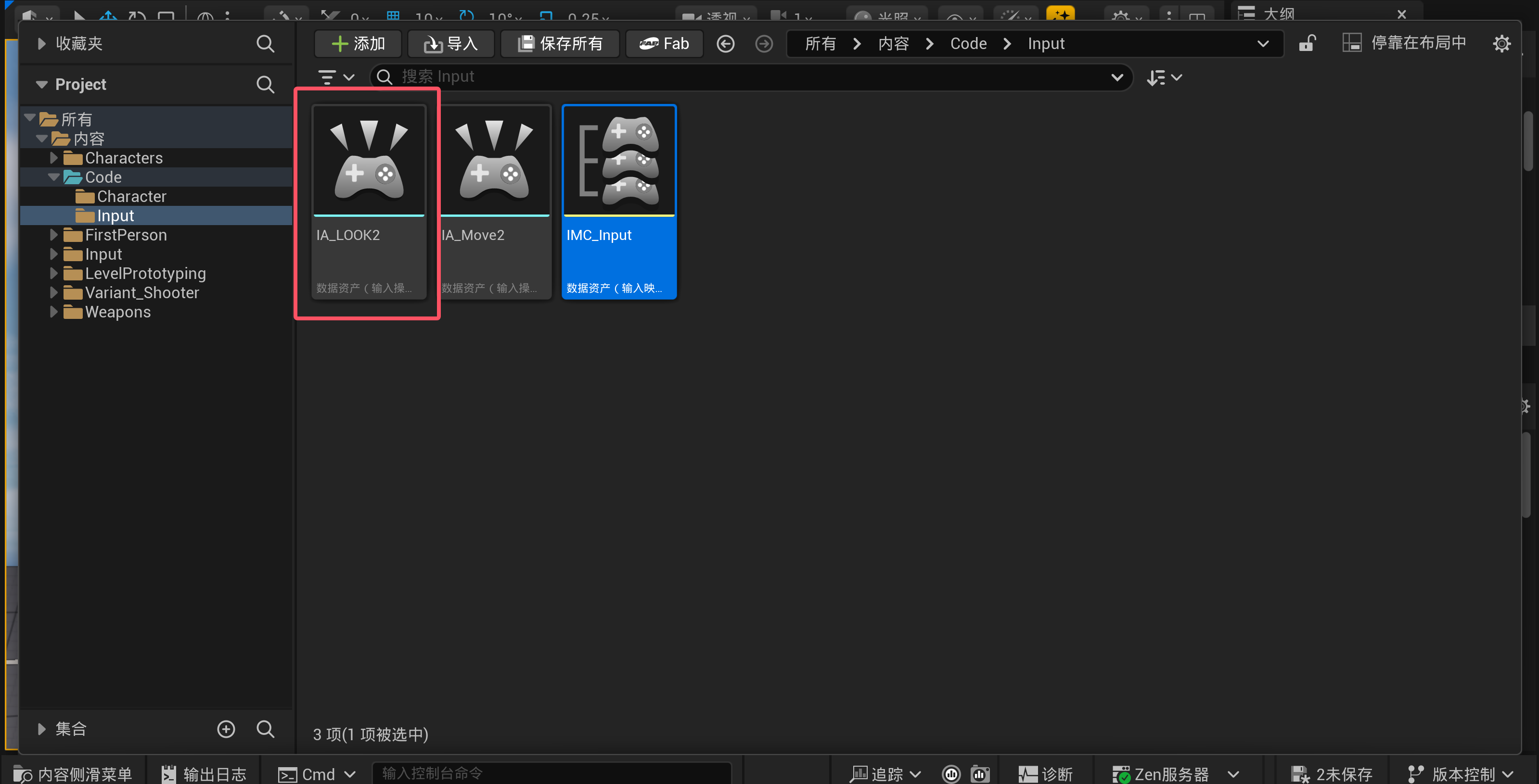The width and height of the screenshot is (1539, 784).
Task: Open the 版本控制 menu
Action: click(1462, 774)
